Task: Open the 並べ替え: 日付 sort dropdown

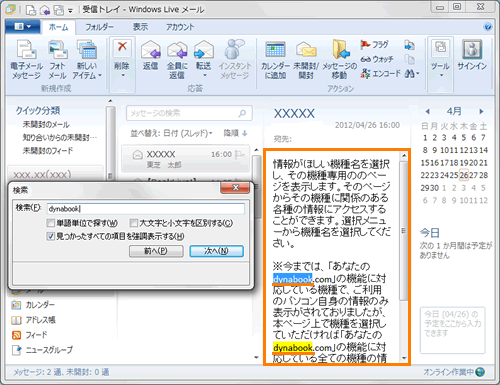Action: point(171,134)
